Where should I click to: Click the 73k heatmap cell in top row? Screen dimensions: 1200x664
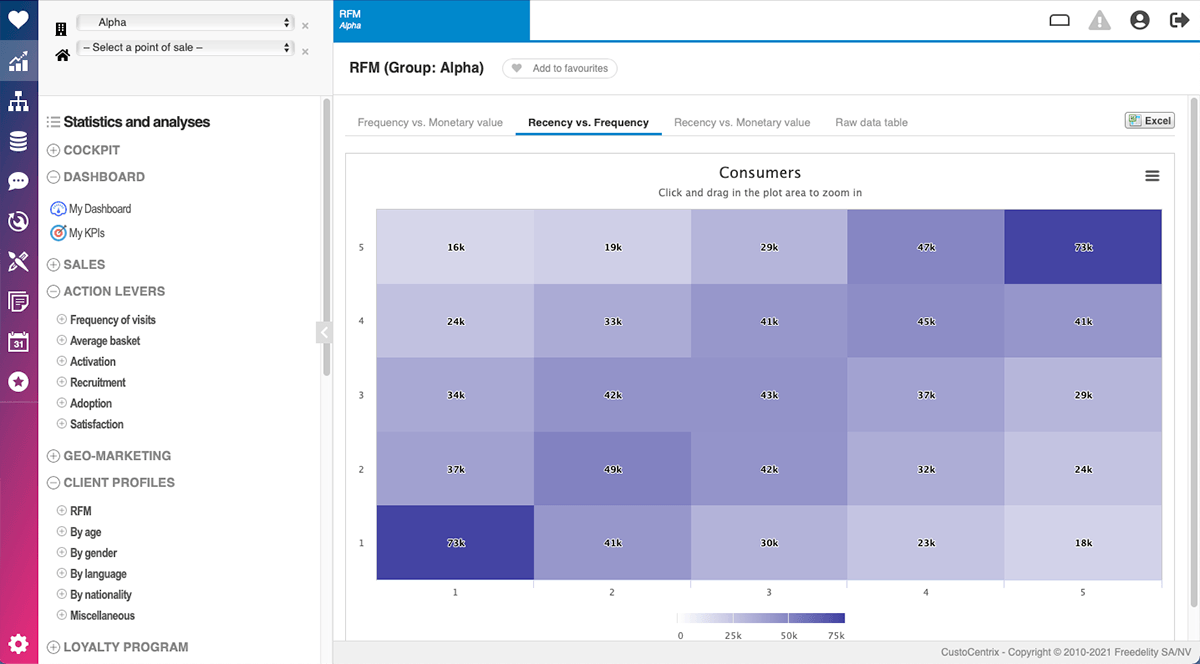click(1084, 247)
